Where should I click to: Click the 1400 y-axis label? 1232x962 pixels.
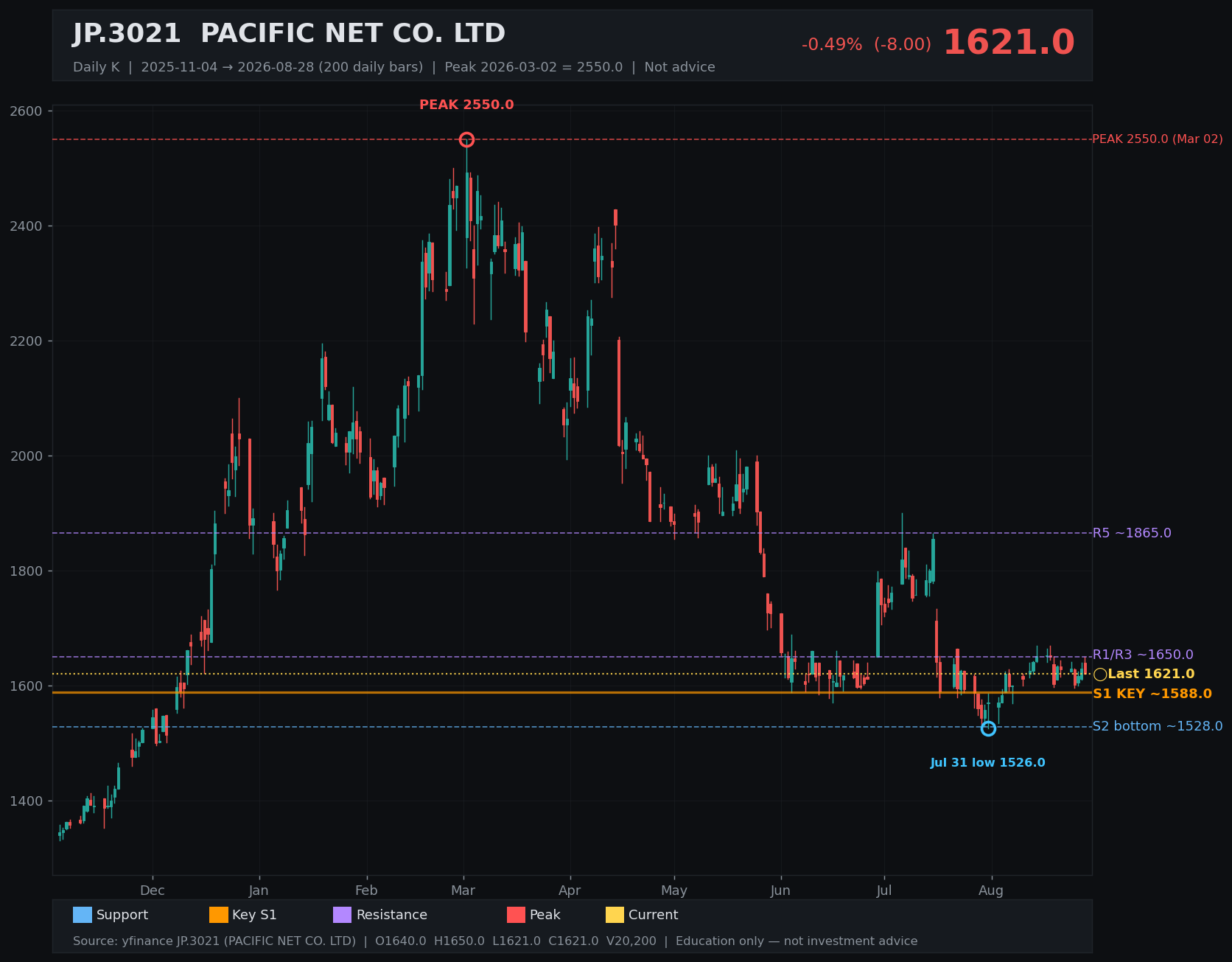click(27, 801)
